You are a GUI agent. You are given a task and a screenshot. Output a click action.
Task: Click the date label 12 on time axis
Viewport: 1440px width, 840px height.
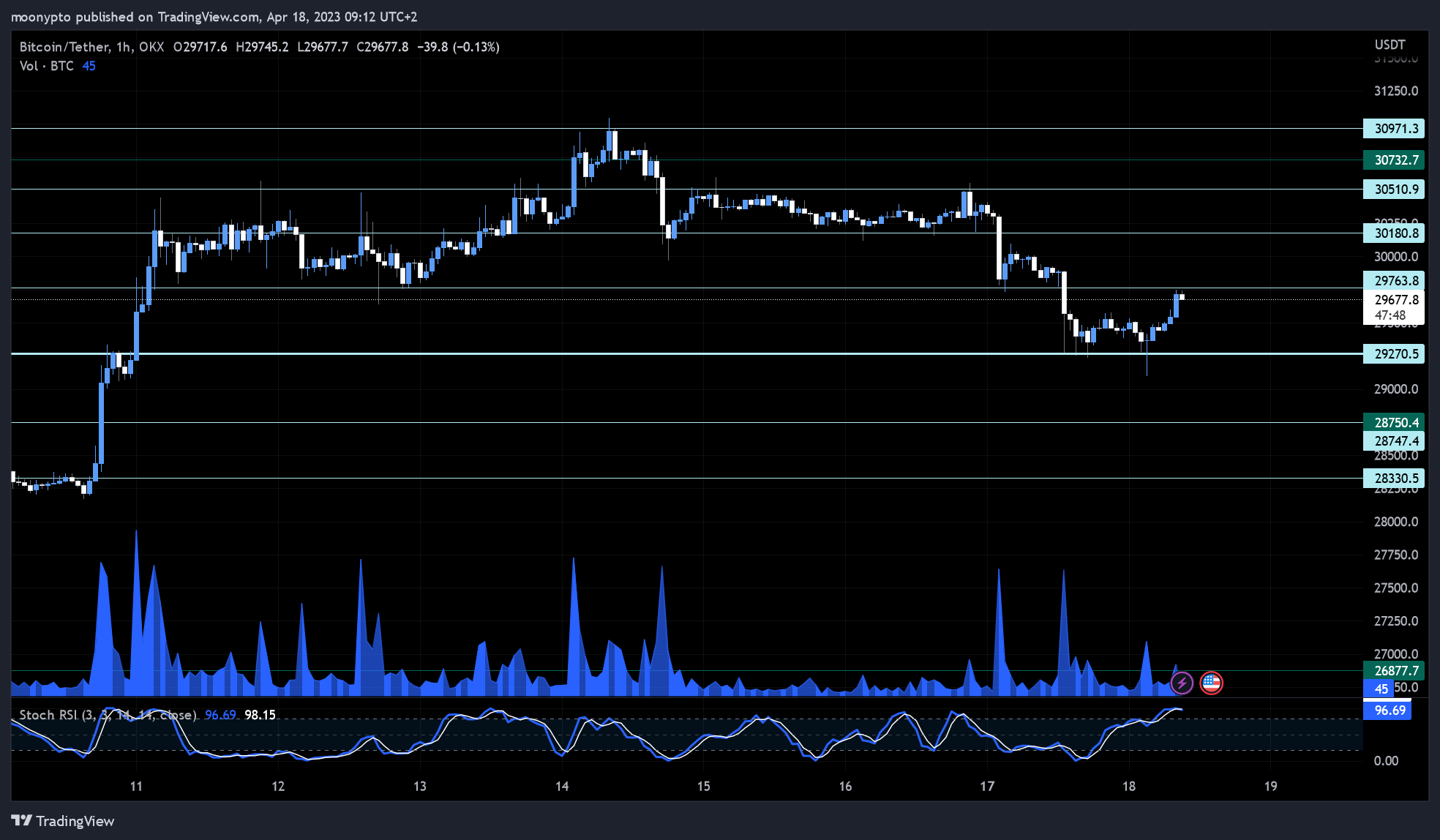(x=278, y=787)
